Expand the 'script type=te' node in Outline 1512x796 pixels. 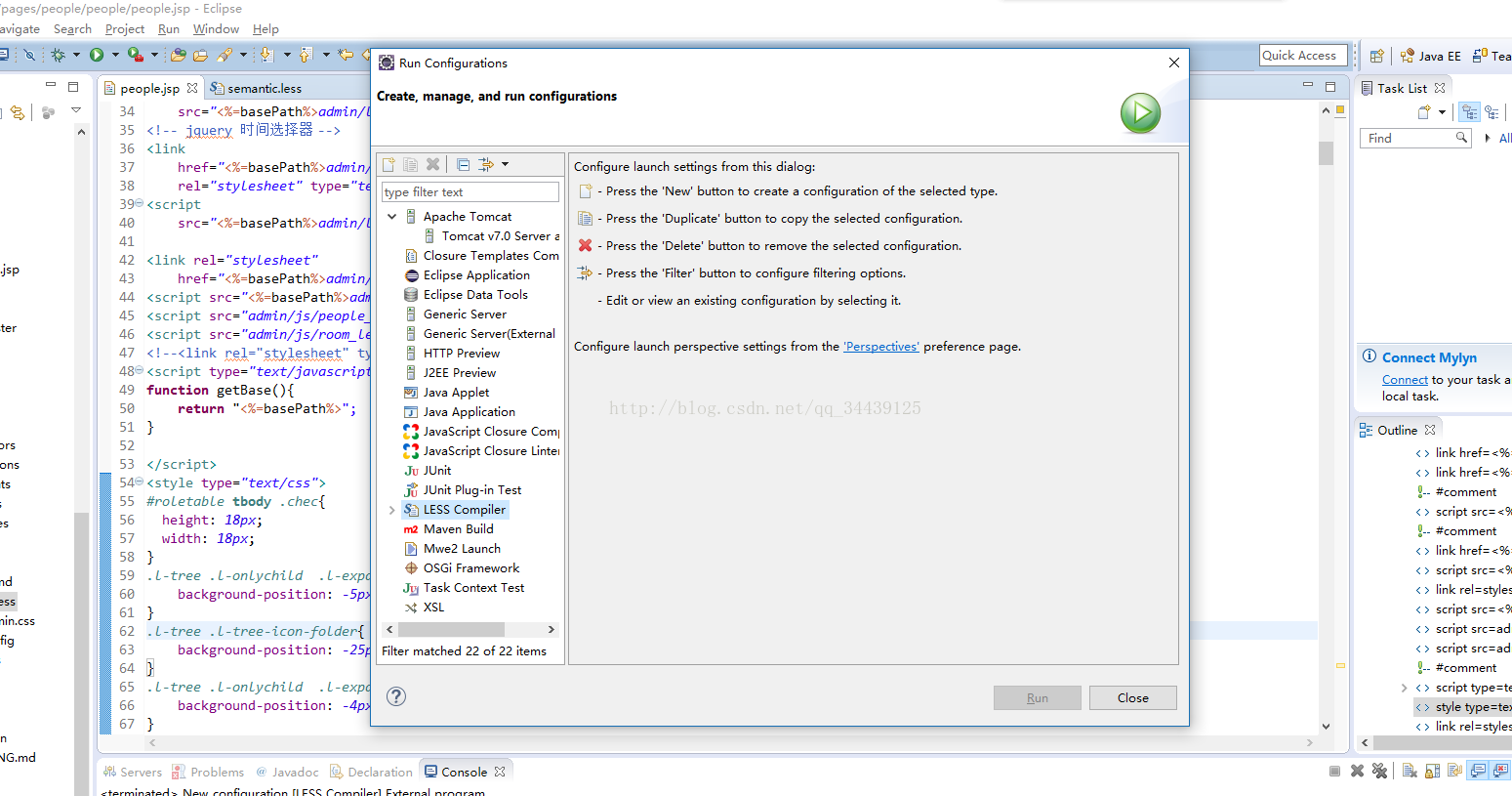point(1405,688)
